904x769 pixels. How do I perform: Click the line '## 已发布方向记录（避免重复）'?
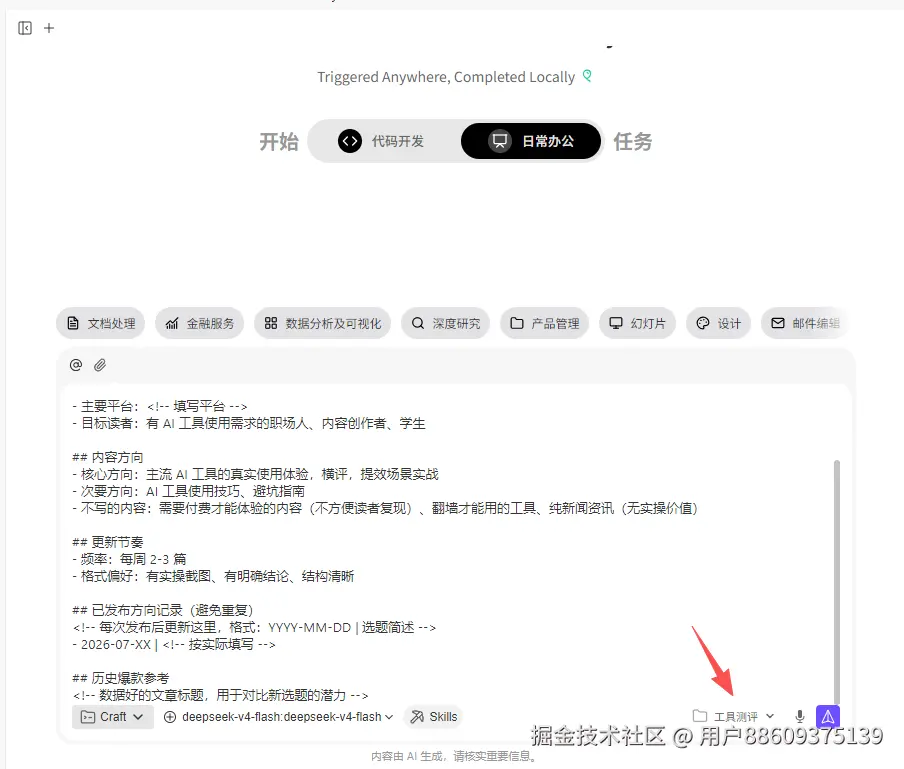pyautogui.click(x=163, y=610)
